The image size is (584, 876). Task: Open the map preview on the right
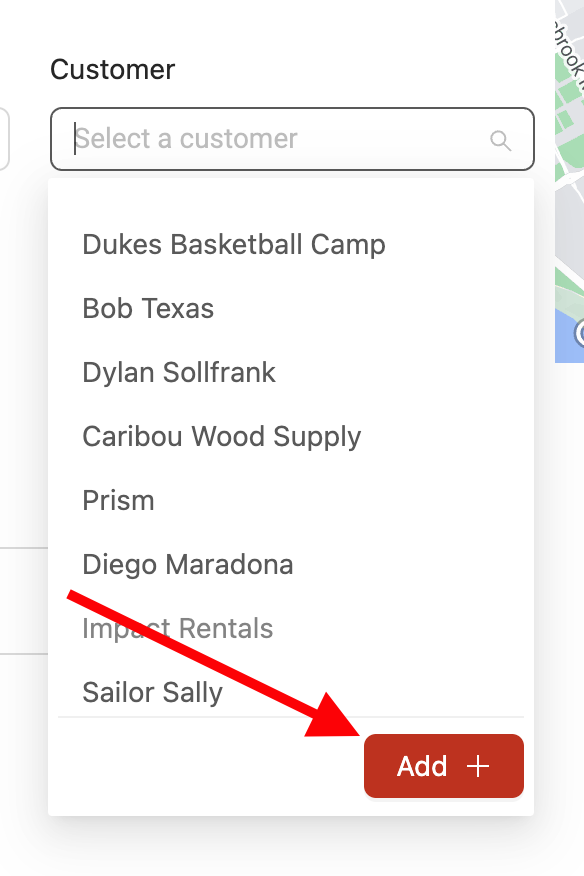[569, 181]
